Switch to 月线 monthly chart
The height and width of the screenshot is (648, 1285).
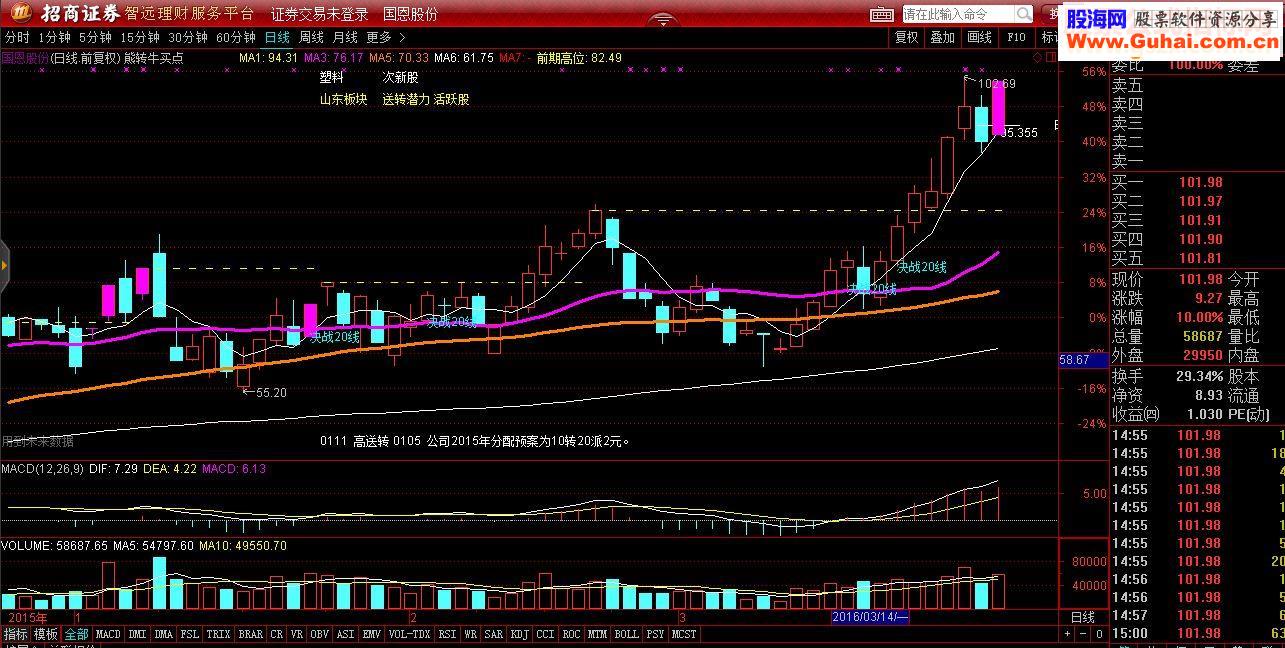coord(345,37)
